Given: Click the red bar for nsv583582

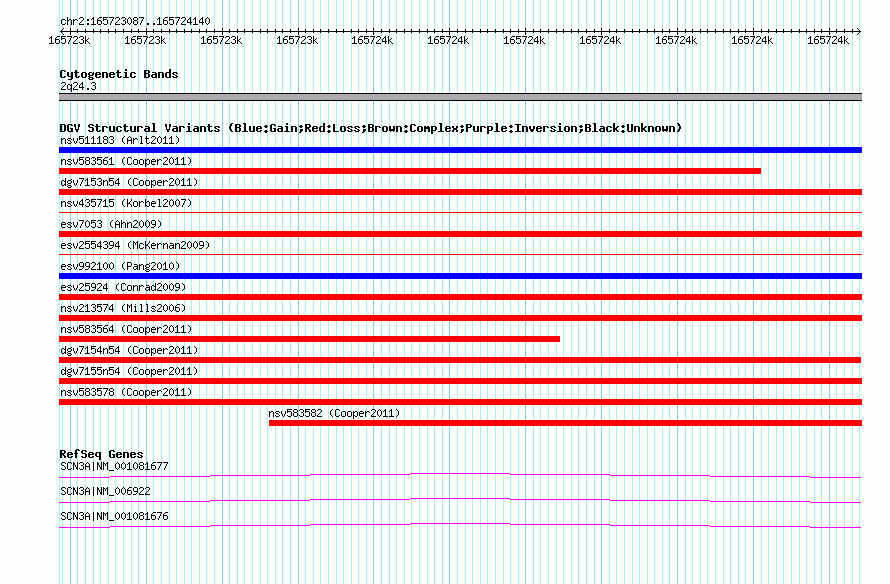Looking at the screenshot, I should pos(565,423).
